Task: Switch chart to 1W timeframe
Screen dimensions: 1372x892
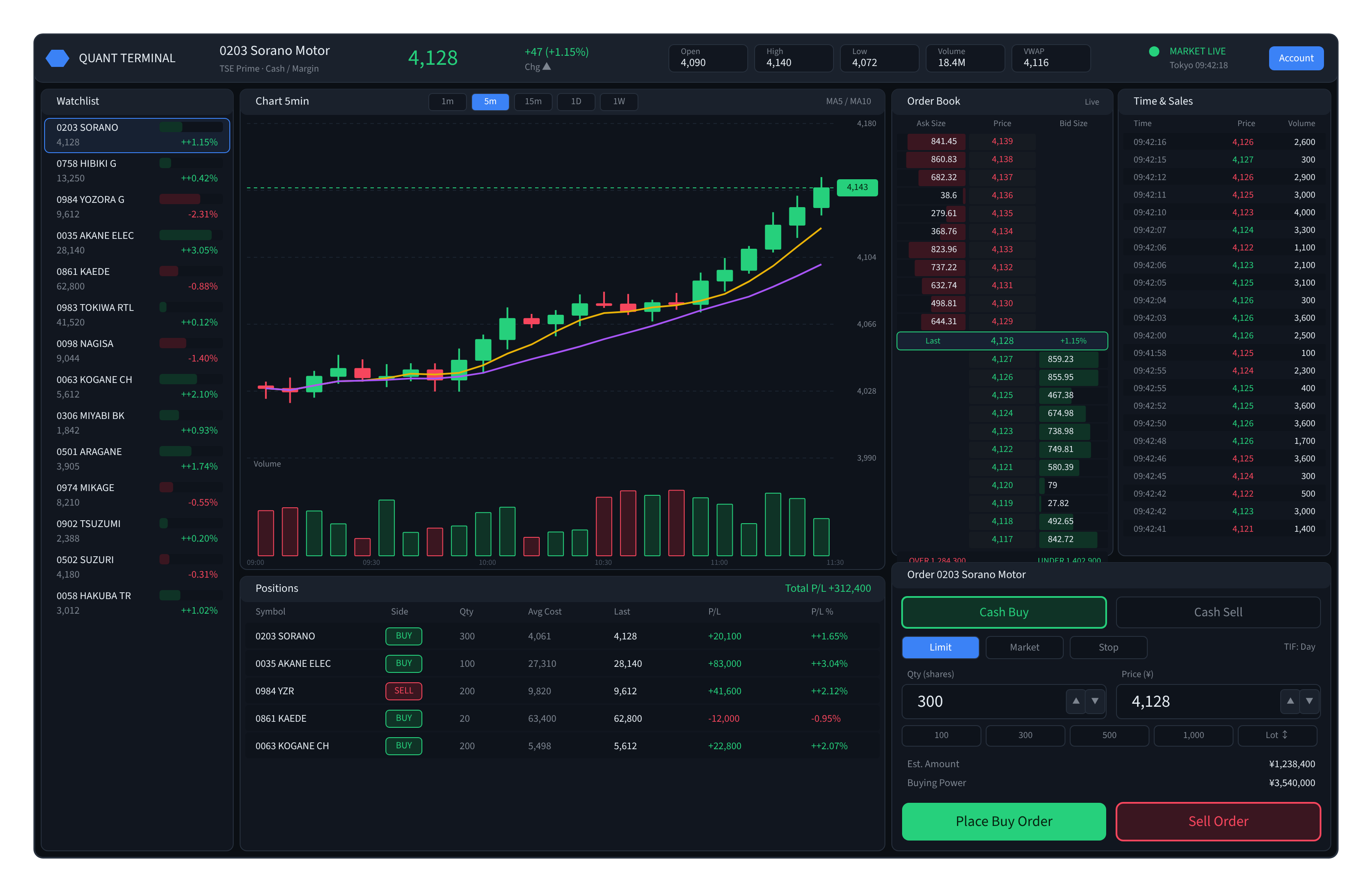Action: click(619, 102)
